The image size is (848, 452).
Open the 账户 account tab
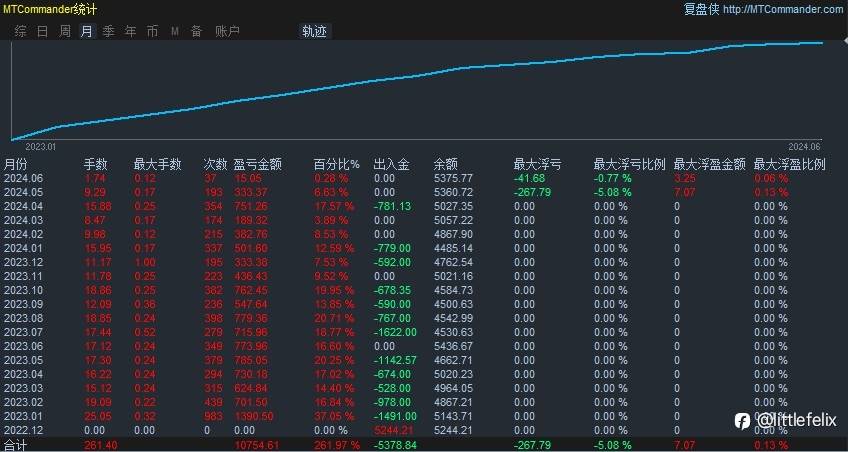click(228, 31)
